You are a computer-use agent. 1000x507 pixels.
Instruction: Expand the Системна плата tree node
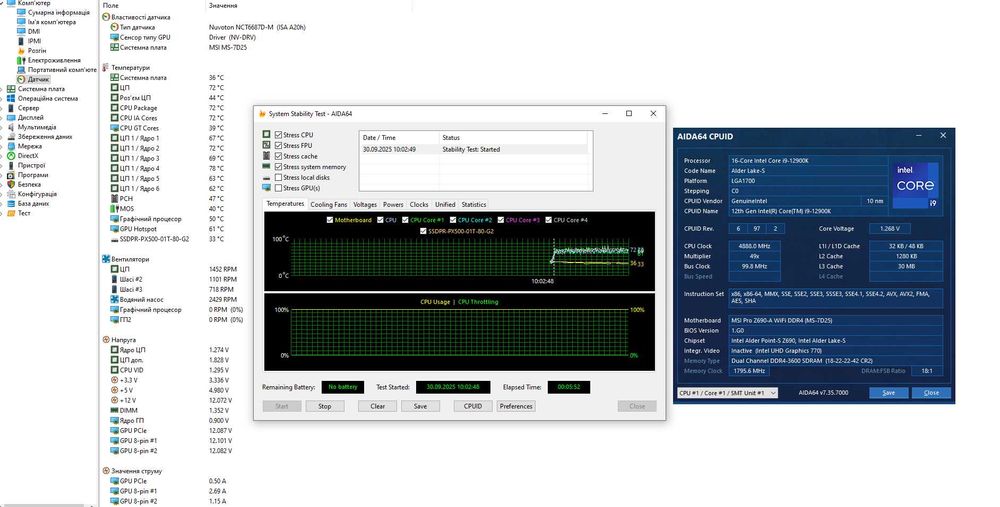[x=2, y=89]
